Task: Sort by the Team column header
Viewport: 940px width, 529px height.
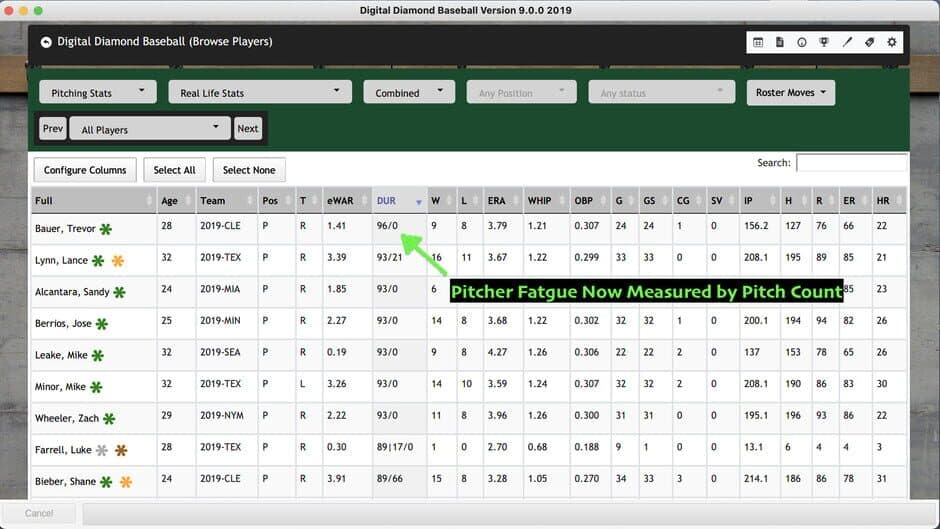Action: [x=227, y=200]
